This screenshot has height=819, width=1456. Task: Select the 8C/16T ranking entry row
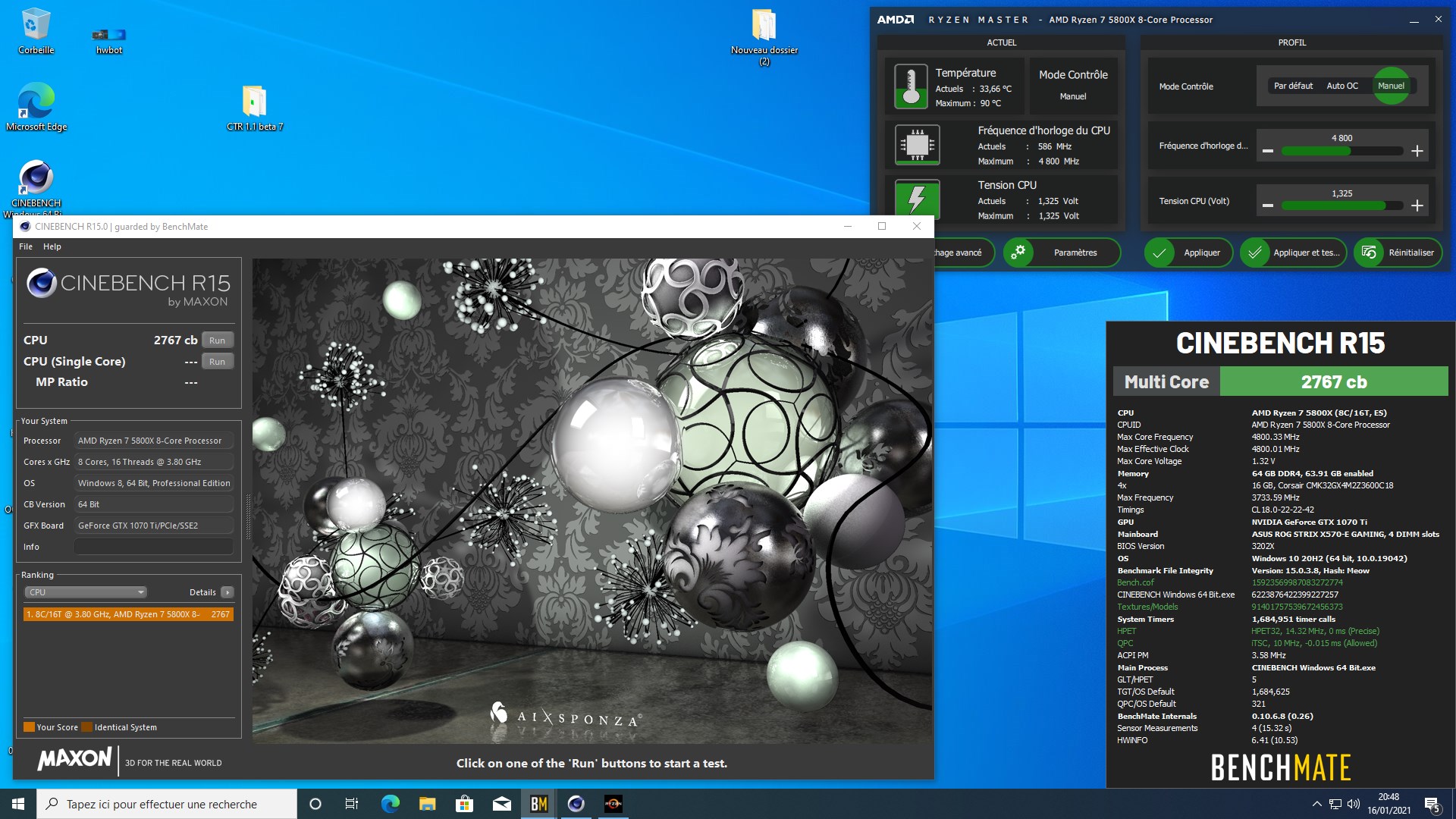pos(128,614)
